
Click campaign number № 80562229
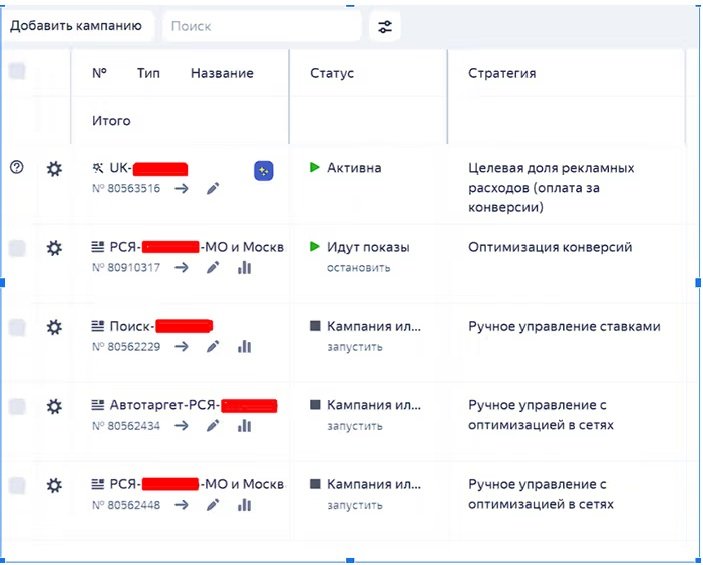[126, 347]
